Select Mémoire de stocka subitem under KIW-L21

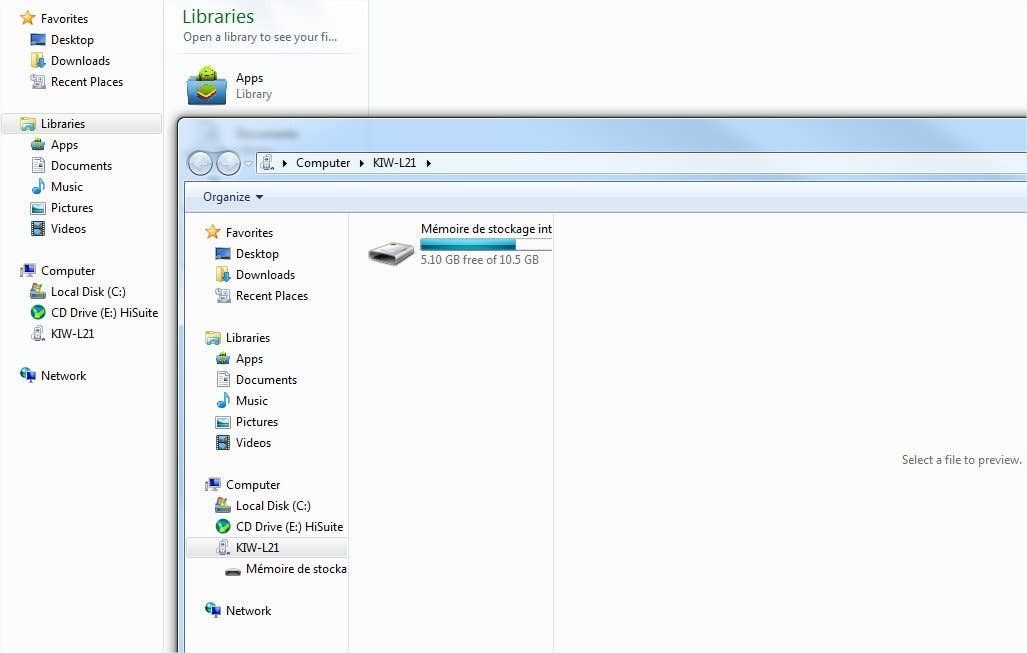295,569
